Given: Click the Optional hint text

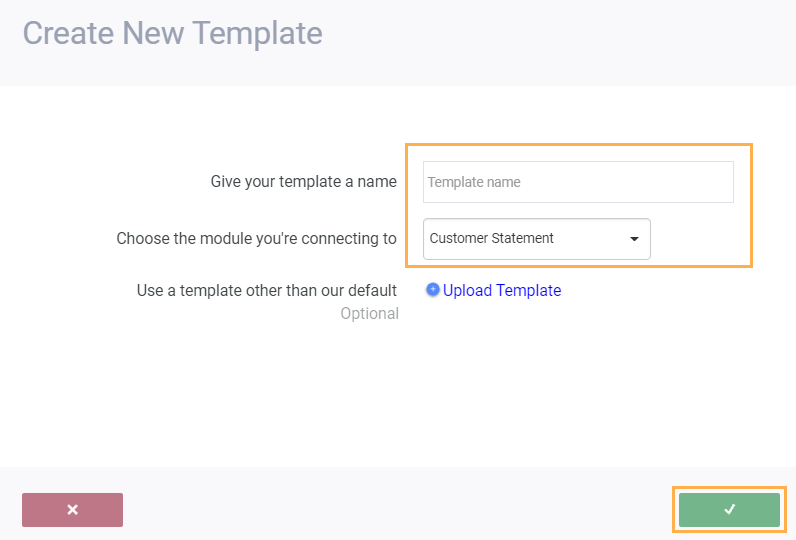Looking at the screenshot, I should (x=369, y=314).
